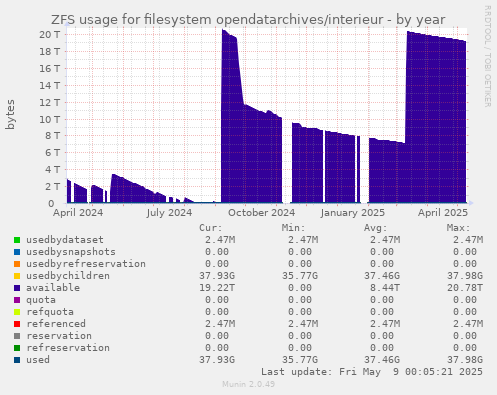497x395 pixels.
Task: Select the referenced legend label
Action: [56, 324]
